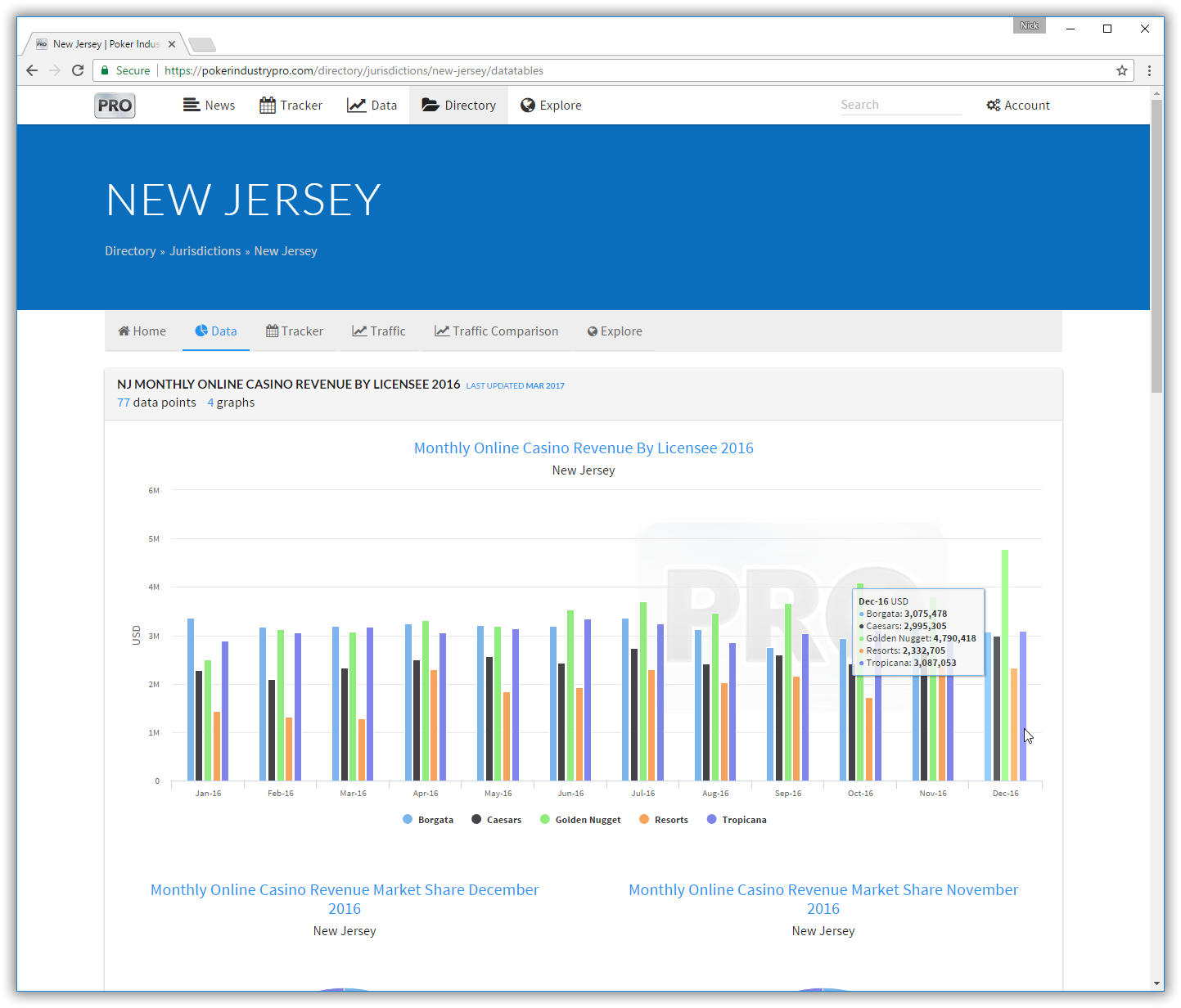Screen dimensions: 1181x1008
Task: Close the New Jersey browser tab
Action: pos(172,44)
